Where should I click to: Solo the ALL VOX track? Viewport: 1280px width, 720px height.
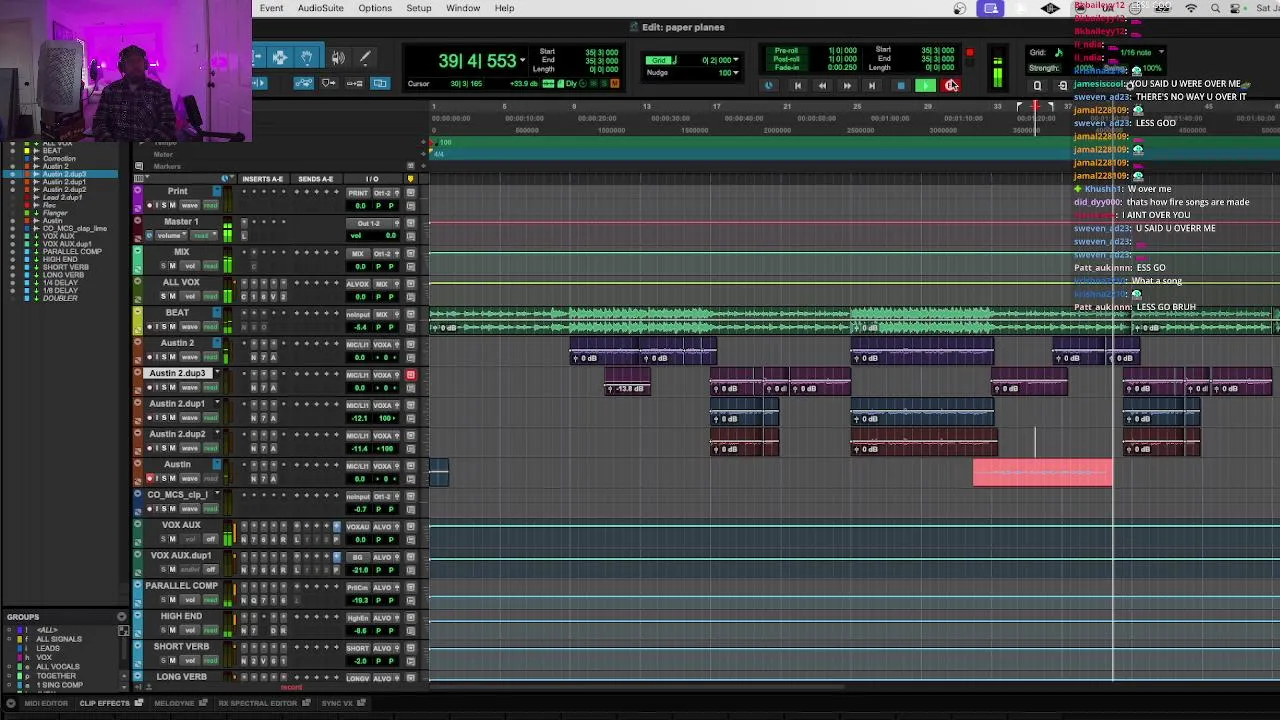click(163, 296)
